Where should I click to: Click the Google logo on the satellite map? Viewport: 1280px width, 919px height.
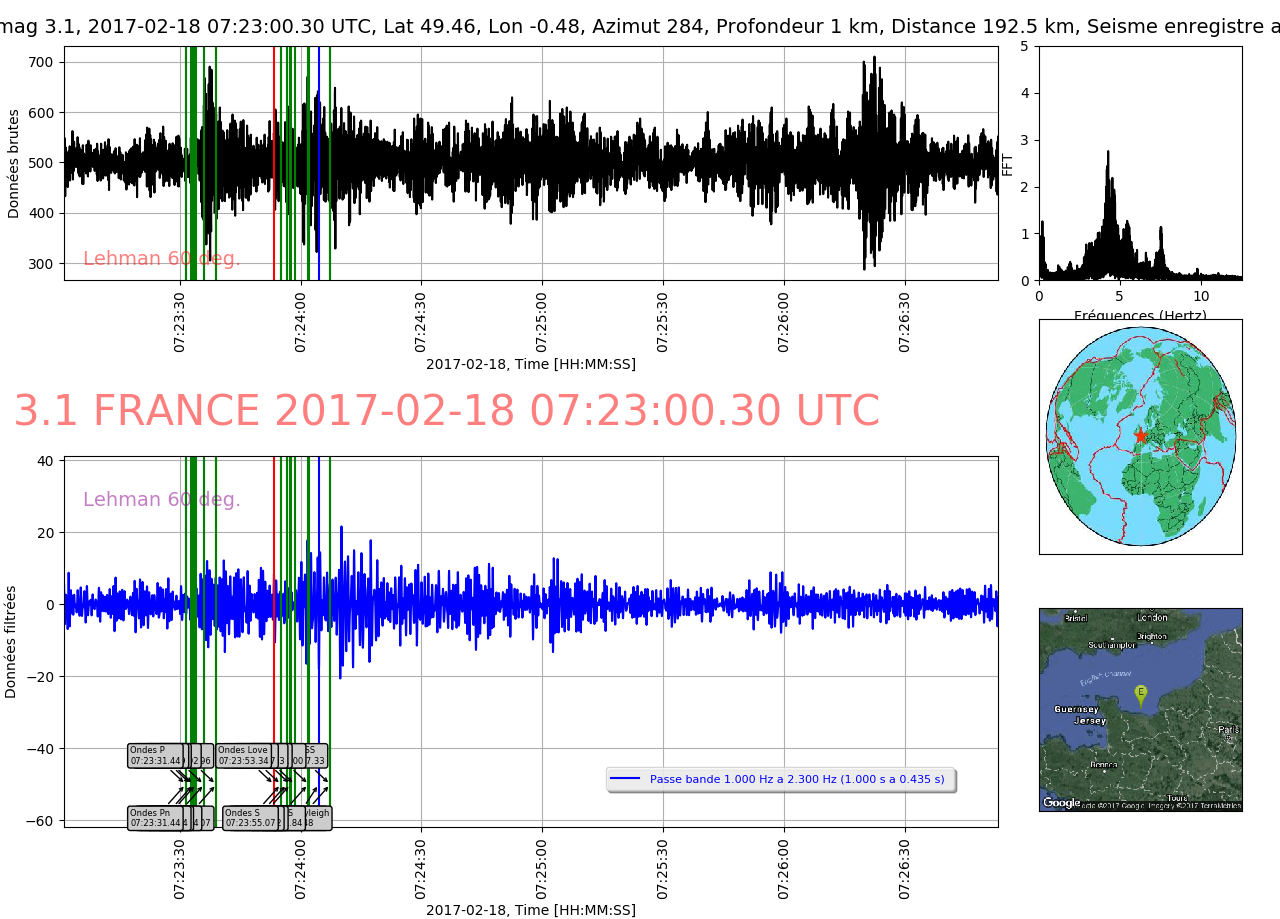coord(1061,802)
